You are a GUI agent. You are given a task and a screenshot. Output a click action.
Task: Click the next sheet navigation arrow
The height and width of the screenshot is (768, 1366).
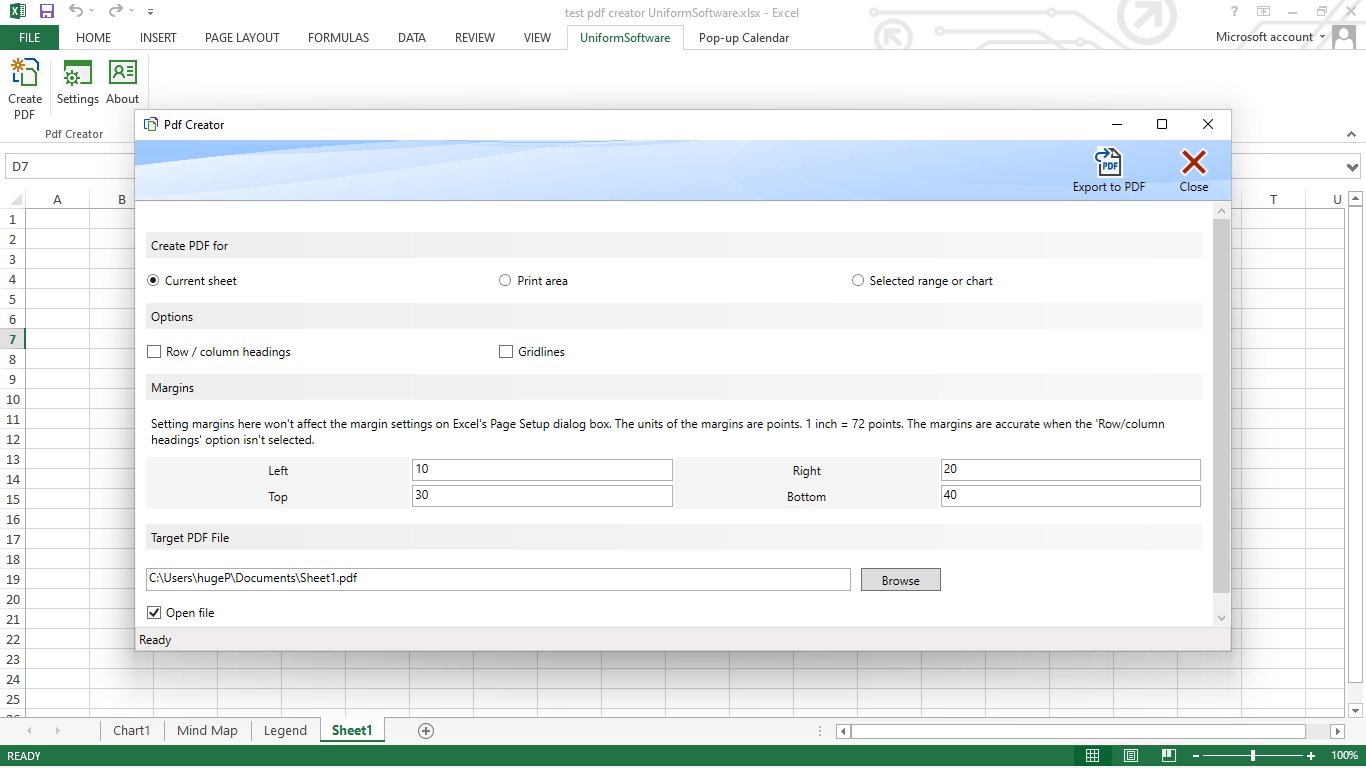[x=57, y=731]
